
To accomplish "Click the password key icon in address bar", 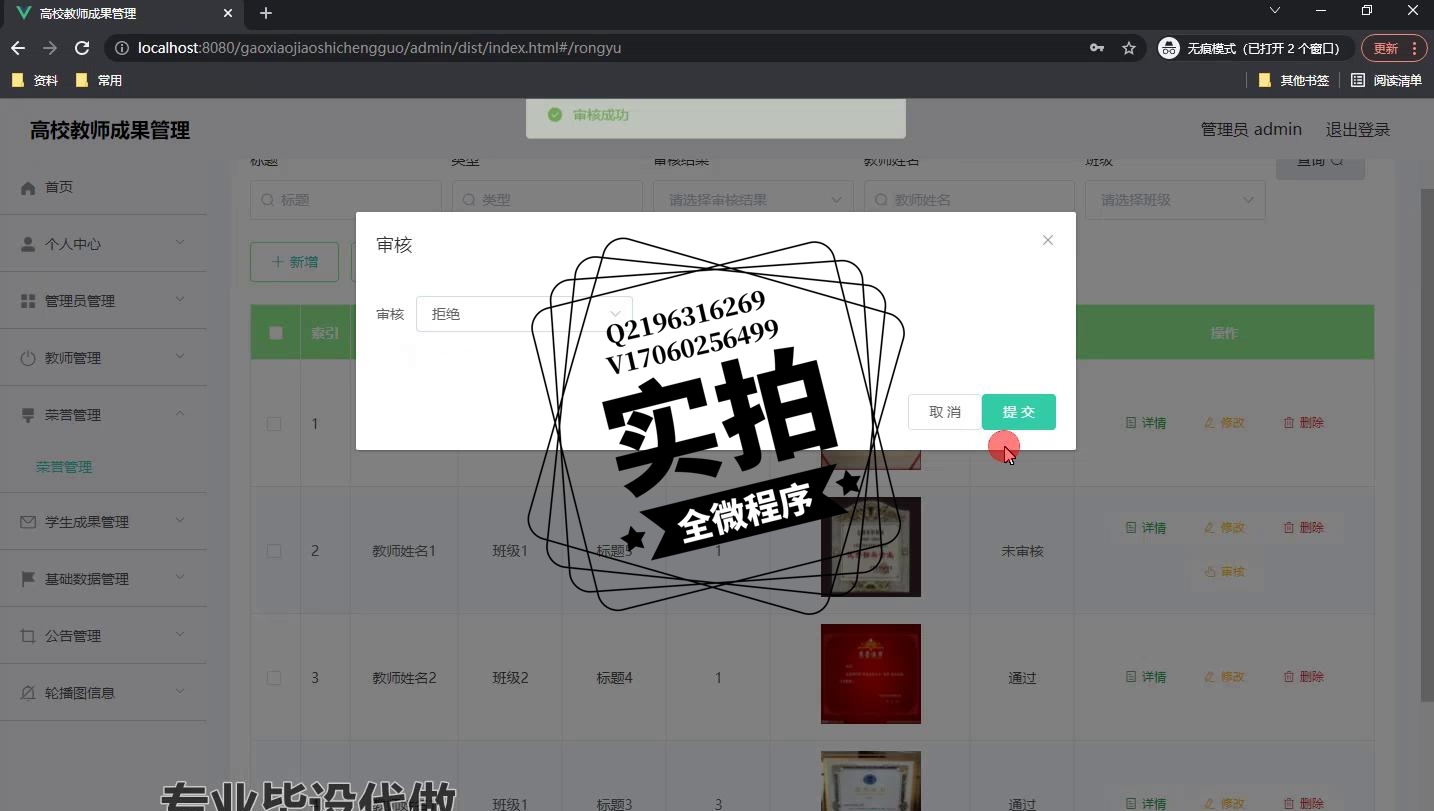I will 1097,48.
